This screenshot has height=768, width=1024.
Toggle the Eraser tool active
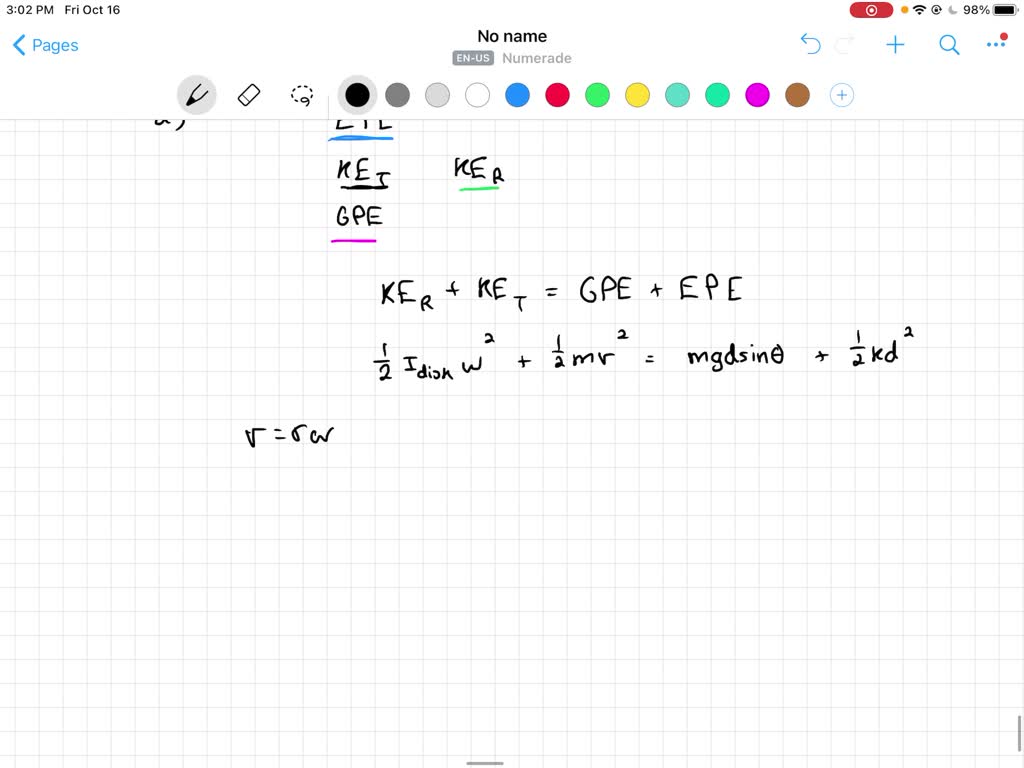click(x=248, y=94)
